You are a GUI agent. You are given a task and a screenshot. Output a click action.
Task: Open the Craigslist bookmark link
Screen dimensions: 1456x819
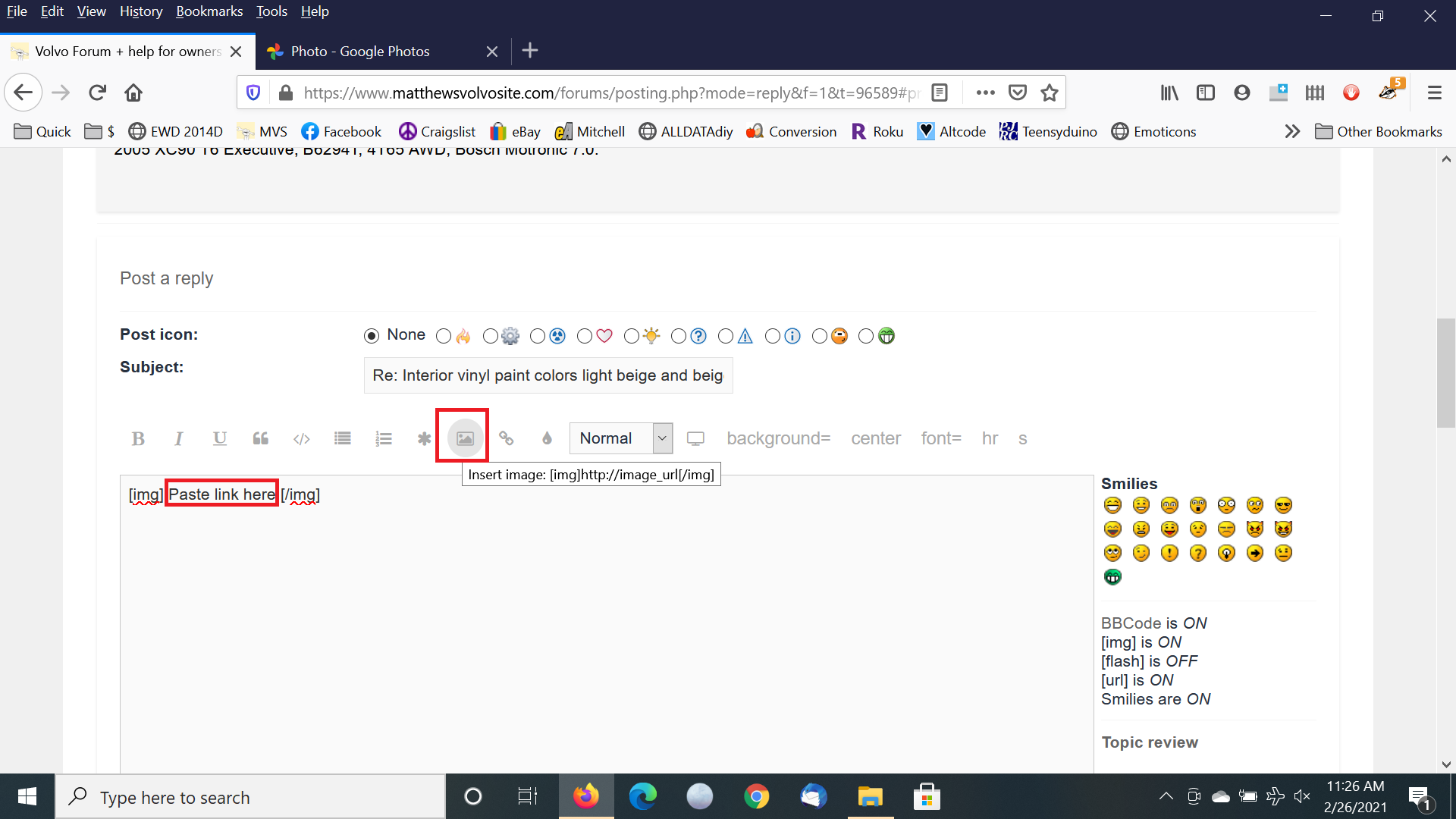click(x=438, y=131)
